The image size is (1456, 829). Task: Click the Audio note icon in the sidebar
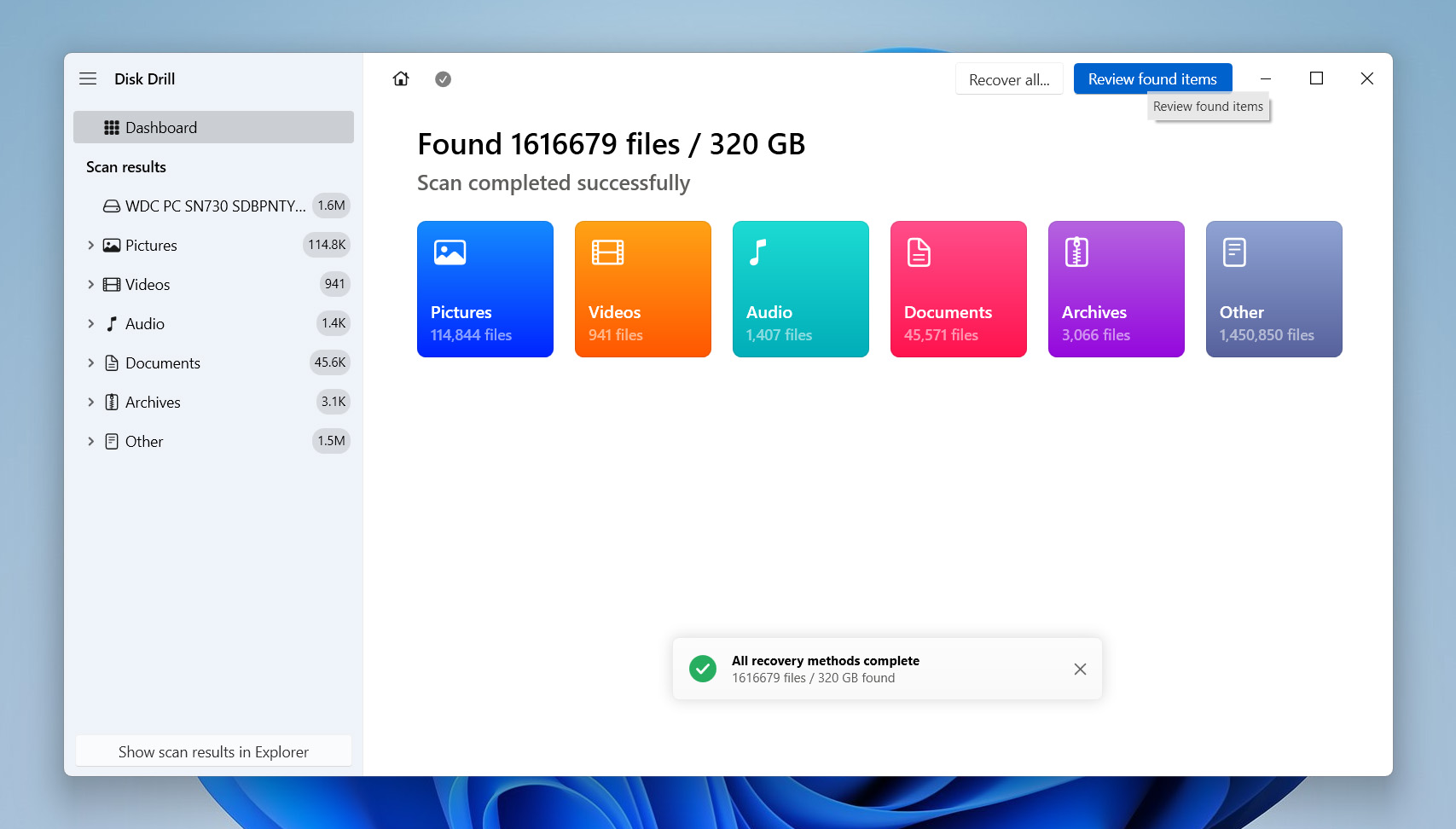point(112,324)
